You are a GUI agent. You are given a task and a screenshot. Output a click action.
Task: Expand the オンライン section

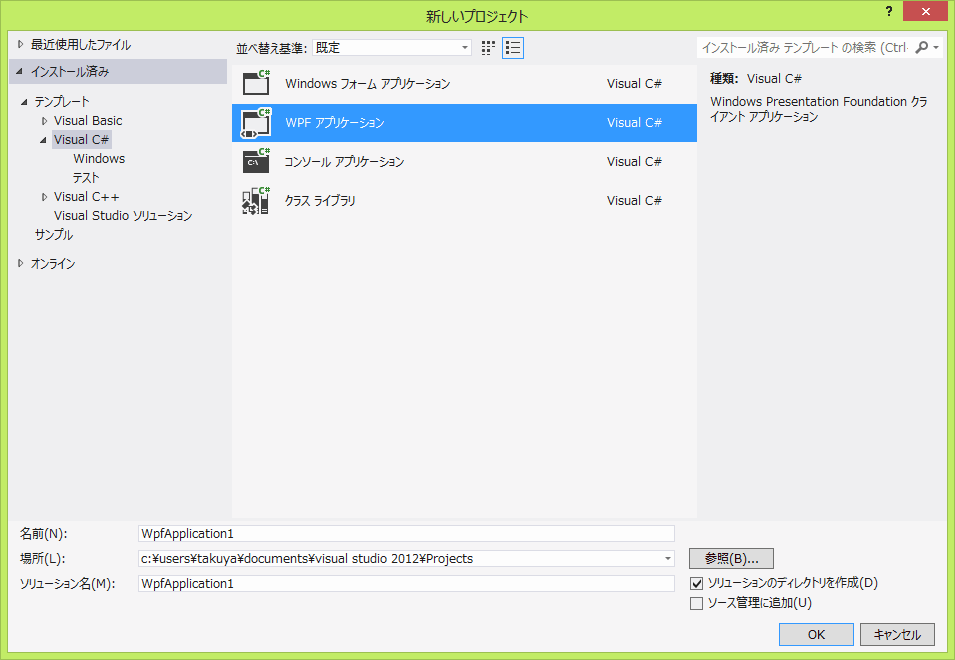pyautogui.click(x=20, y=264)
